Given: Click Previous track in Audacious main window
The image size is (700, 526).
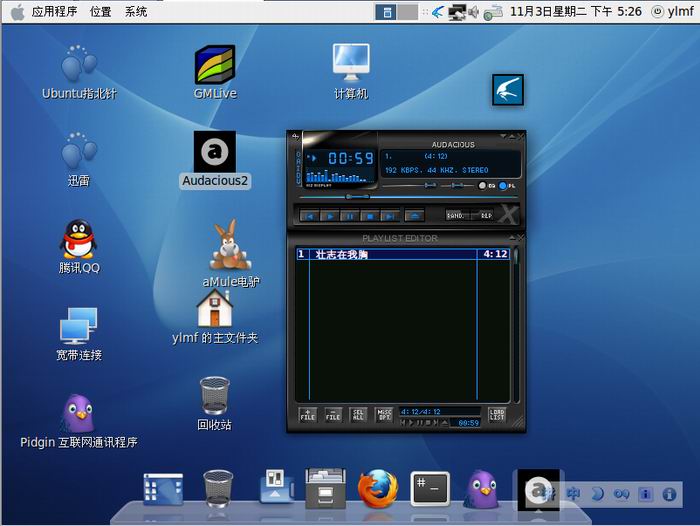Looking at the screenshot, I should (309, 216).
